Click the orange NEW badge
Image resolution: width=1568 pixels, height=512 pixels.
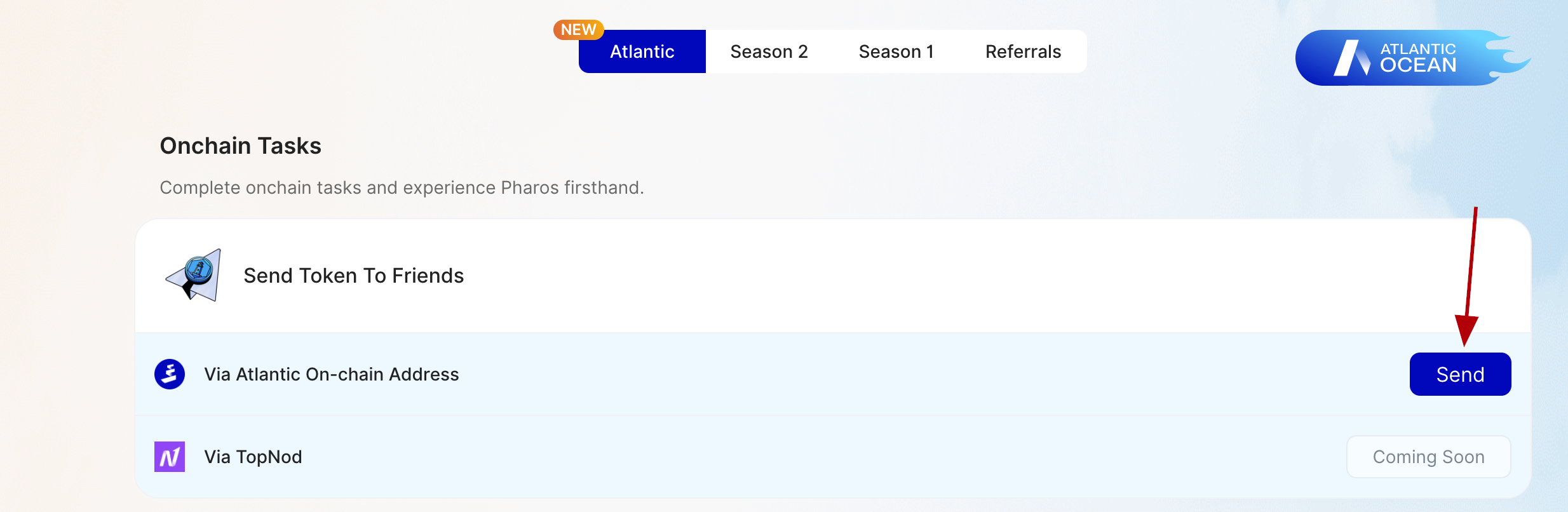pyautogui.click(x=578, y=30)
